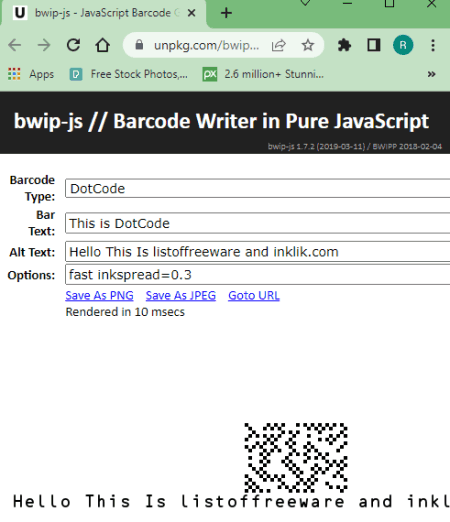Reload the bwip-js page

coord(73,45)
